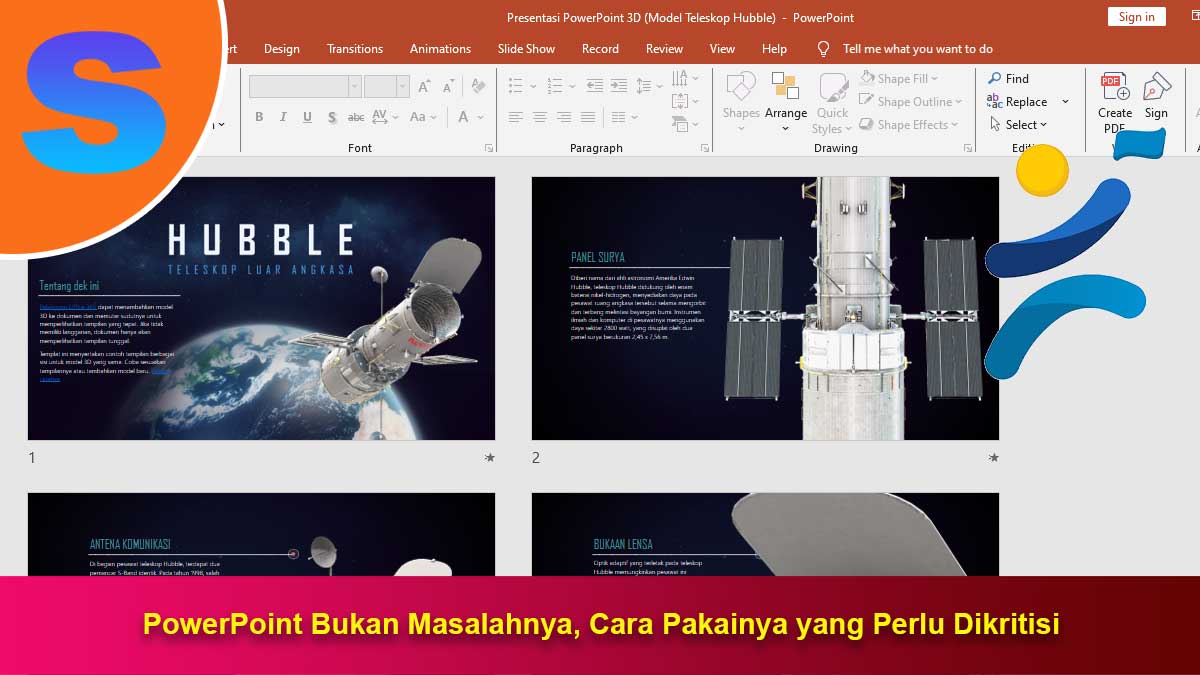Image resolution: width=1200 pixels, height=675 pixels.
Task: Toggle justify paragraph alignment
Action: (588, 117)
